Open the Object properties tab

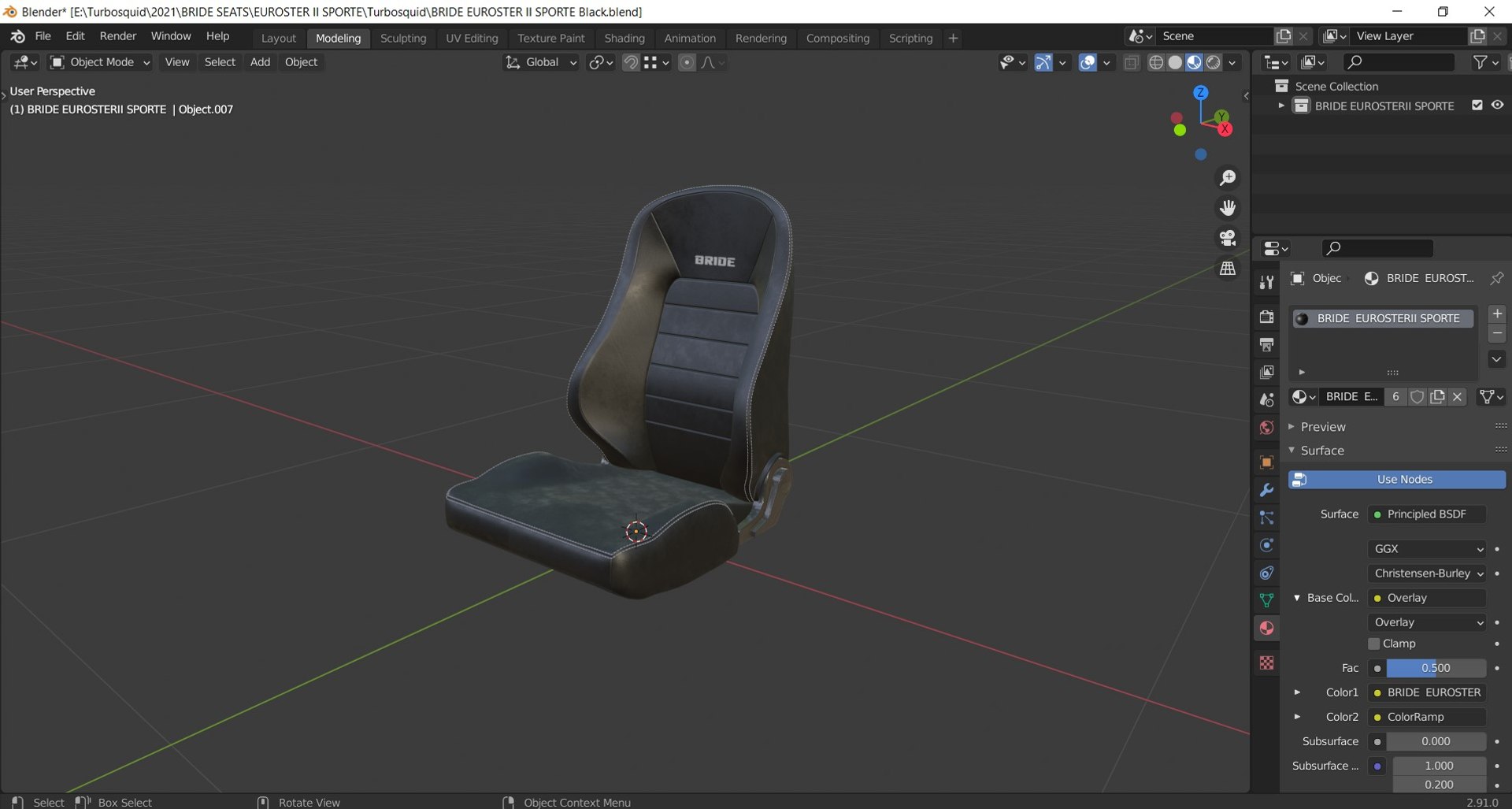(1266, 462)
